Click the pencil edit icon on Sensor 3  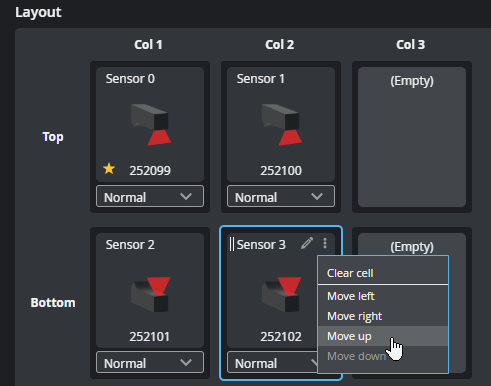[307, 243]
